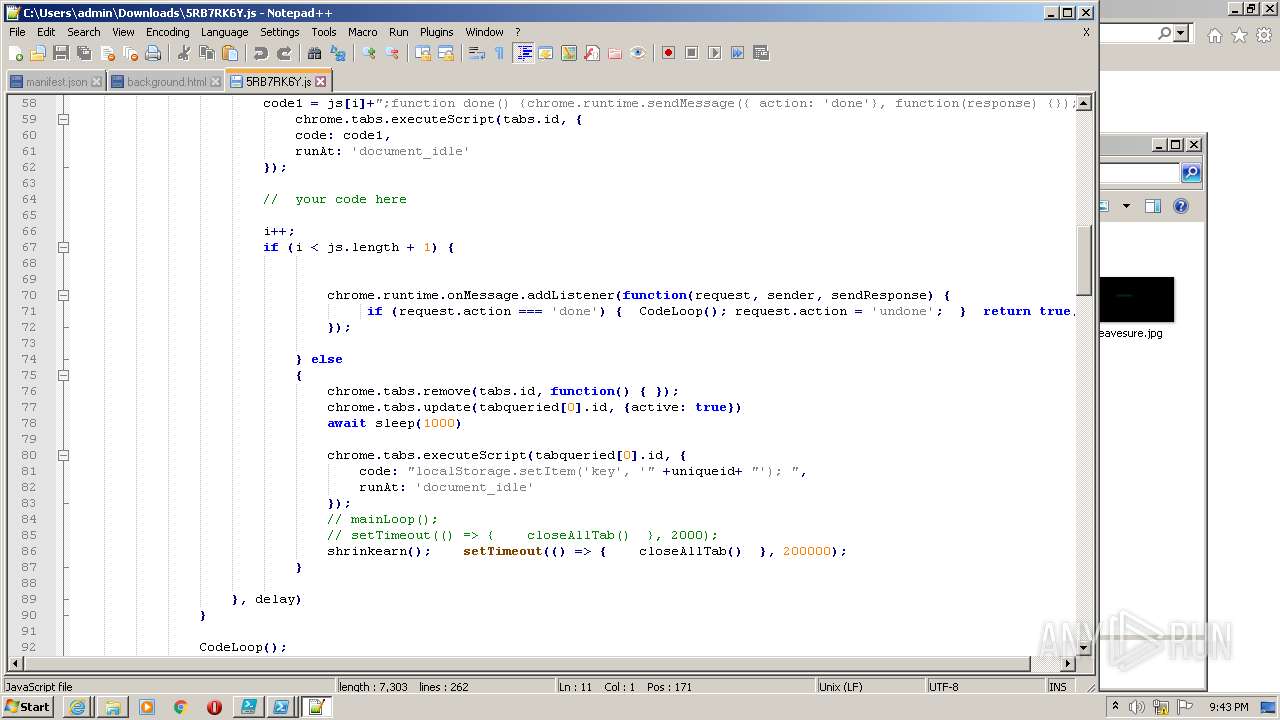Toggle the indent guide toolbar button
Viewport: 1280px width, 720px height.
tap(523, 53)
